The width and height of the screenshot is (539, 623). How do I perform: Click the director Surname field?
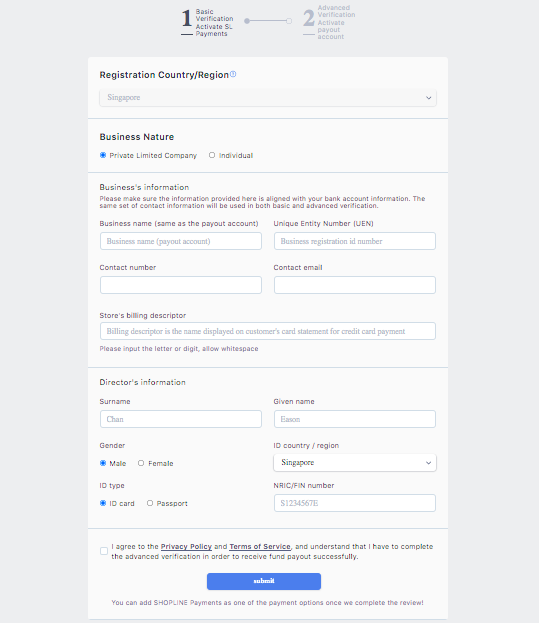181,419
